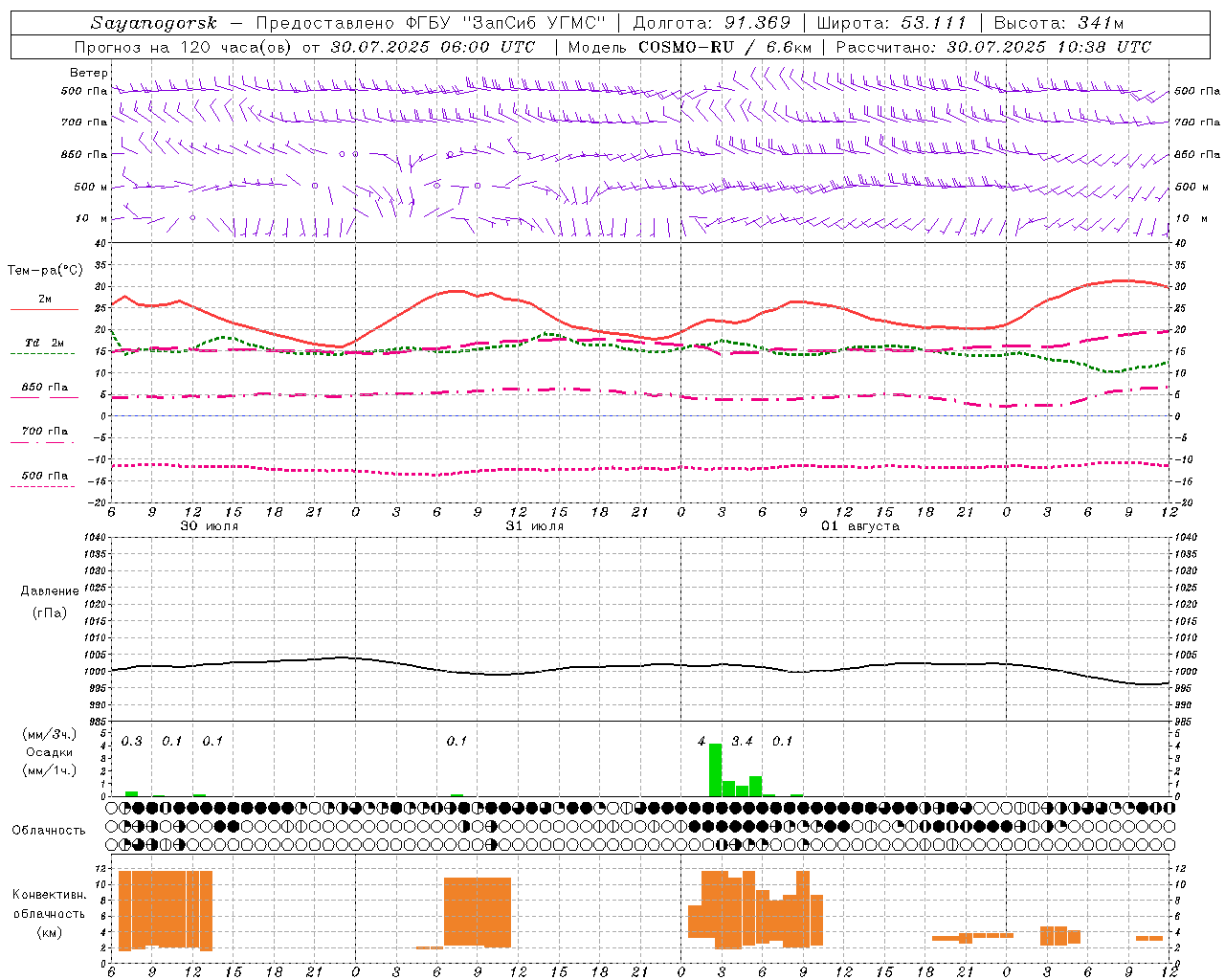This screenshot has width=1225, height=980.
Task: Click the Тем-ра(°C) panel label
Action: pyautogui.click(x=45, y=271)
